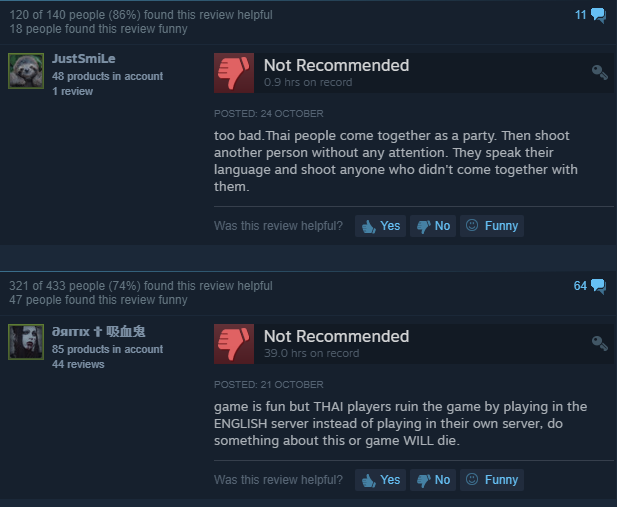Open JustSmiLe's 1 review link
The image size is (619, 510).
tap(73, 91)
